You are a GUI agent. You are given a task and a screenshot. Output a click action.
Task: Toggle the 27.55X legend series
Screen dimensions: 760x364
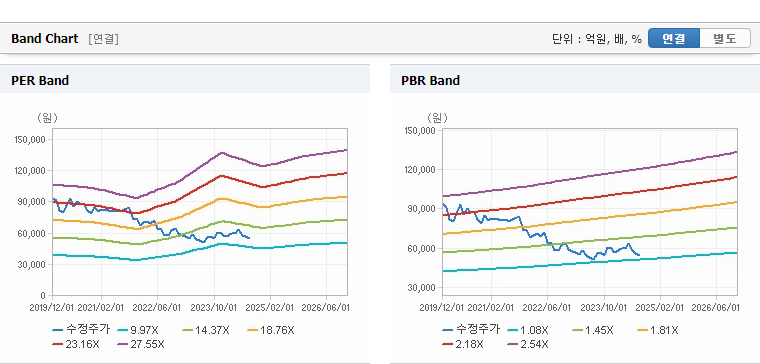141,344
